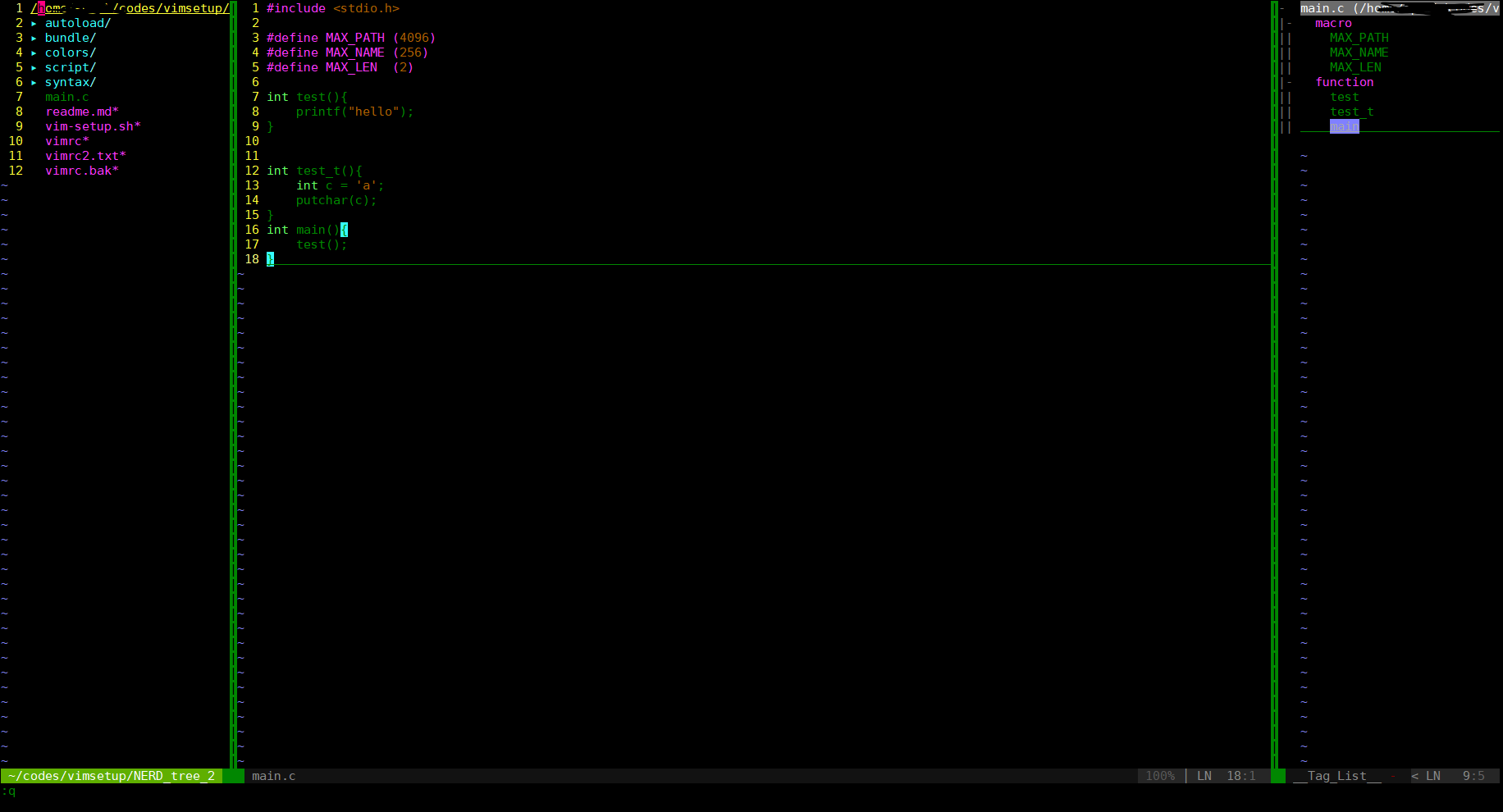Jump to MAX_LEN tag in Tag List
This screenshot has height=812, width=1503.
1355,67
